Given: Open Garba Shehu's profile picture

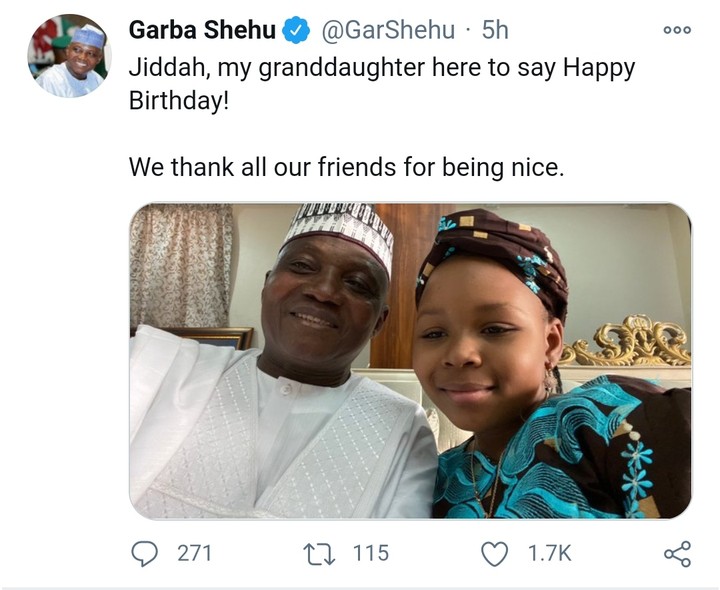Looking at the screenshot, I should (69, 56).
